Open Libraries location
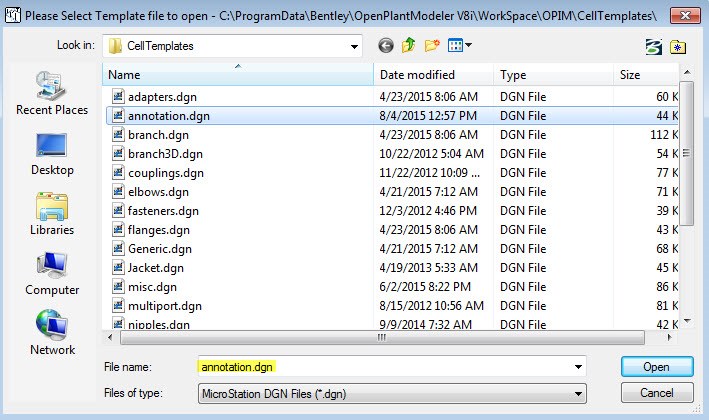Image resolution: width=709 pixels, height=420 pixels. point(52,214)
